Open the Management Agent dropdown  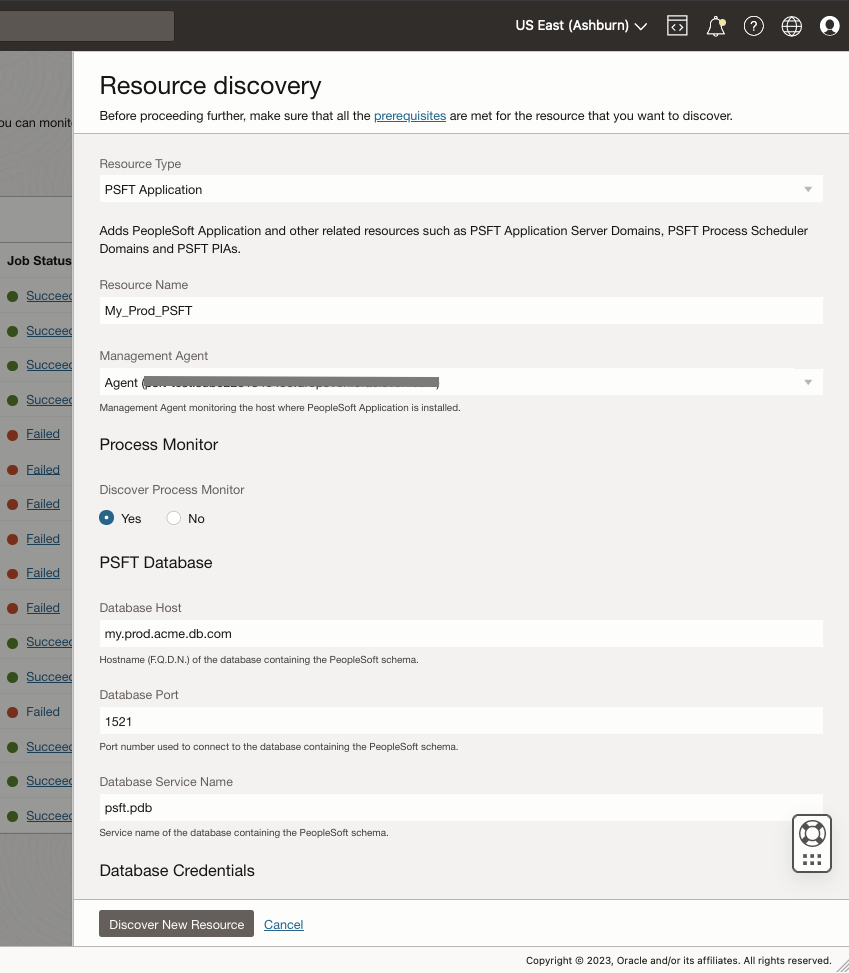(x=460, y=382)
